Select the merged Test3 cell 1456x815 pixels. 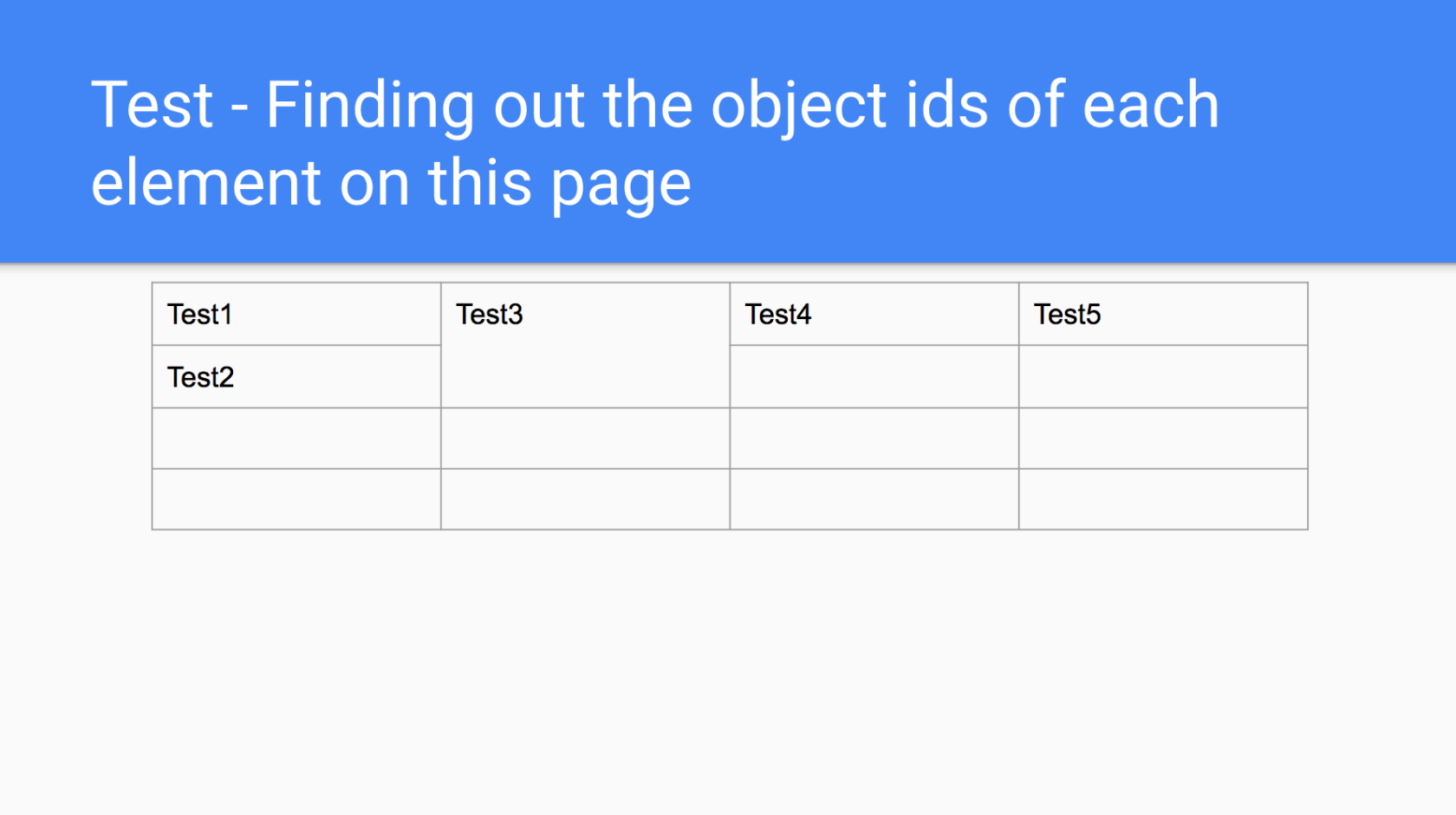pyautogui.click(x=585, y=345)
